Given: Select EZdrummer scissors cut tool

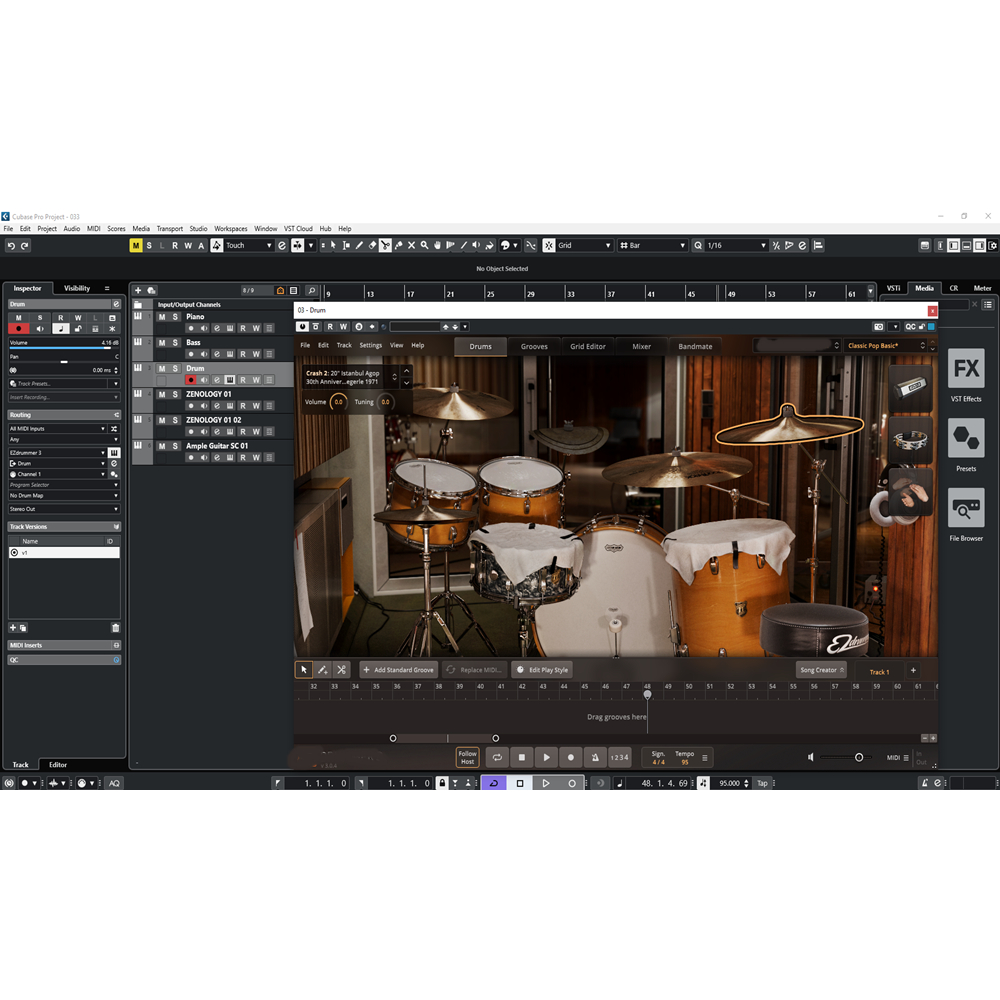Looking at the screenshot, I should (341, 670).
